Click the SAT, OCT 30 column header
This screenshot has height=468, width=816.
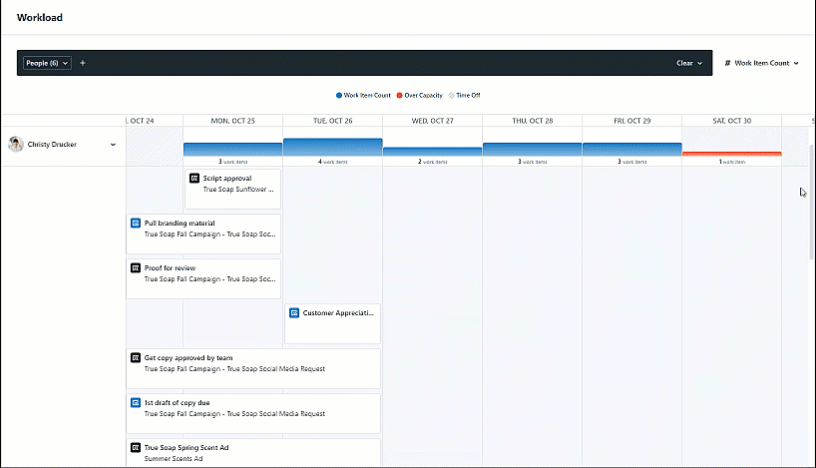(x=732, y=121)
